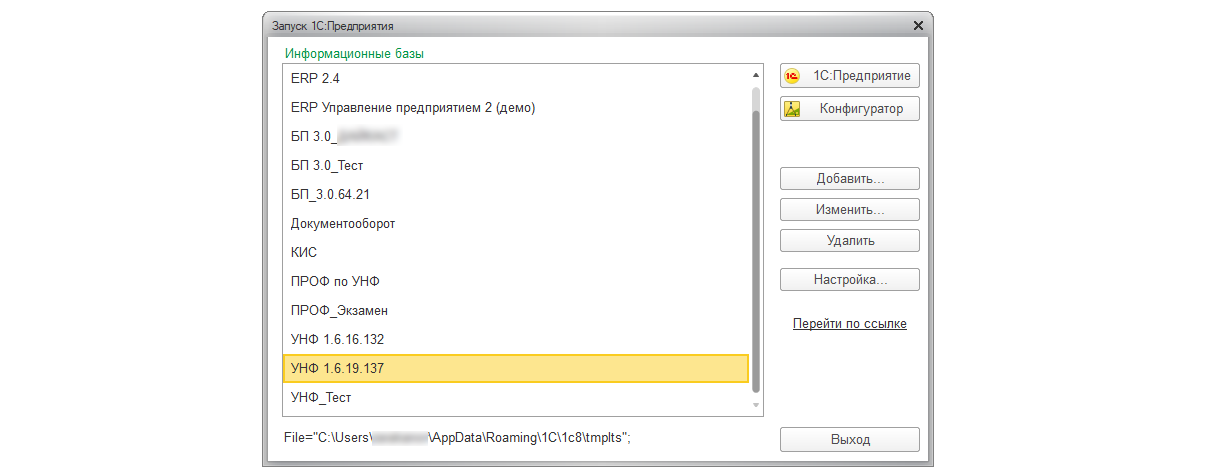Launch 1С:Предприятие mode
The height and width of the screenshot is (475, 1230).
849,76
